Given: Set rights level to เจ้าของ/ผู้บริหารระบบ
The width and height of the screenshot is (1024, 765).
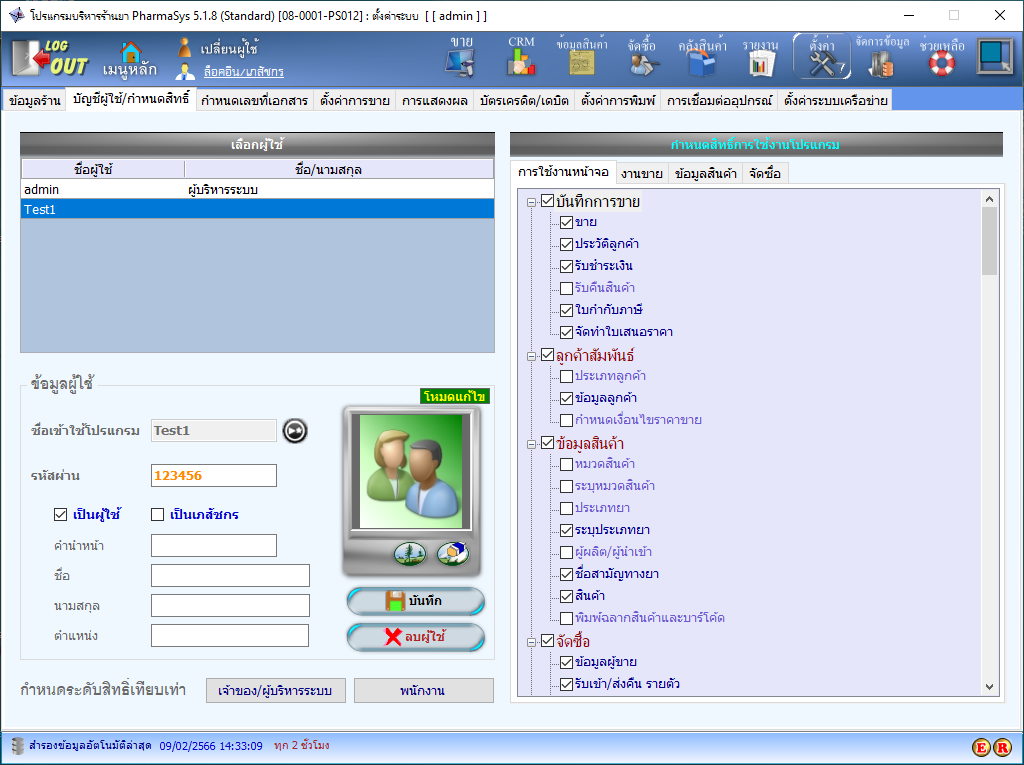Looking at the screenshot, I should (x=276, y=691).
